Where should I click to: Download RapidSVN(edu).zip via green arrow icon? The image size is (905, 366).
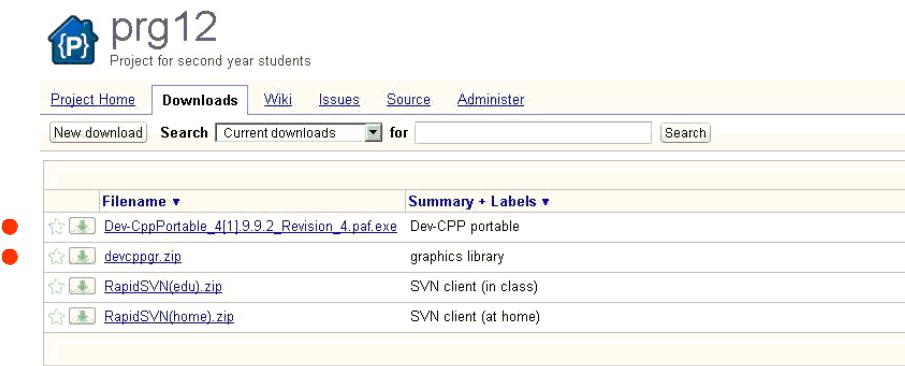click(x=82, y=286)
